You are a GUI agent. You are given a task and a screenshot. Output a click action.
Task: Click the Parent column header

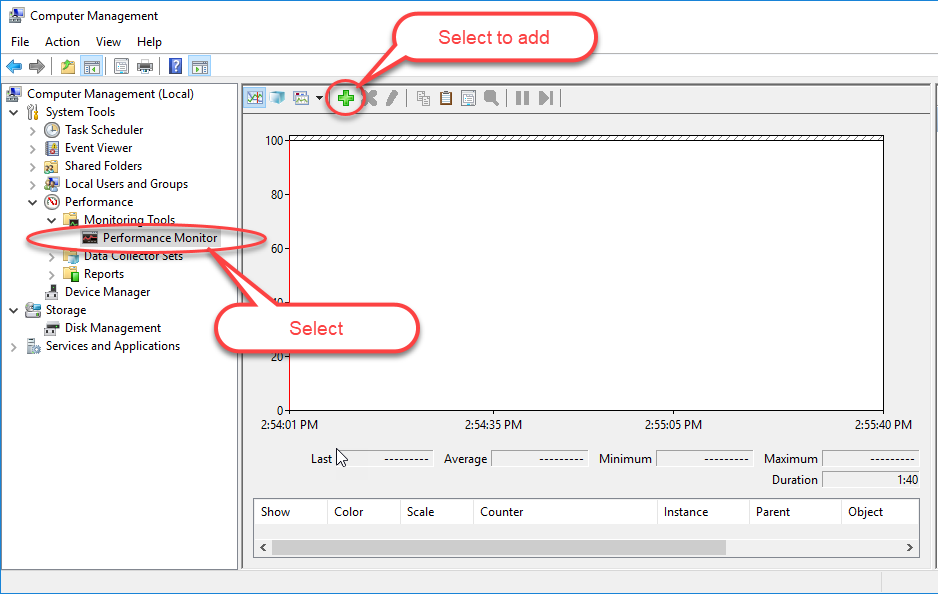point(796,512)
